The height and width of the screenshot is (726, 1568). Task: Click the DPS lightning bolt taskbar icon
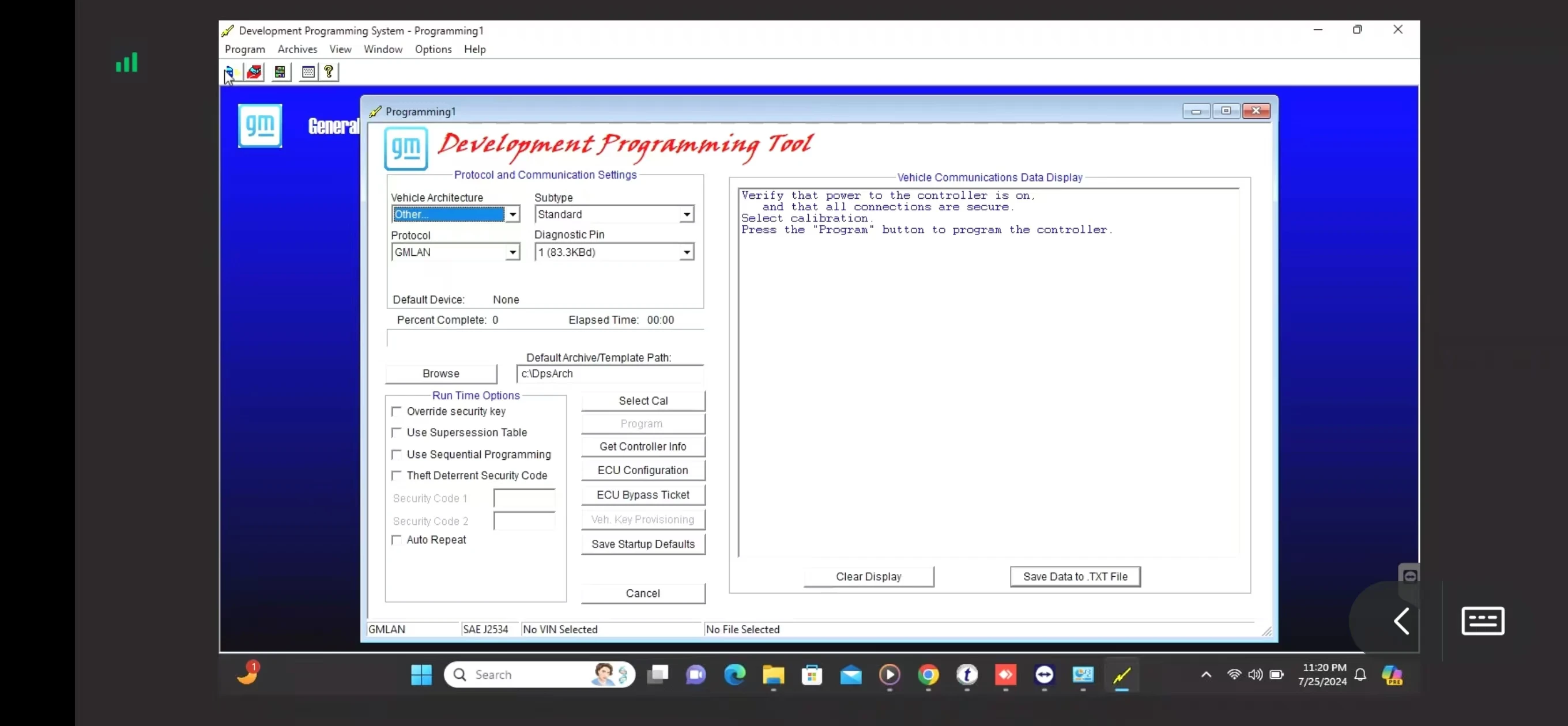coord(1122,674)
